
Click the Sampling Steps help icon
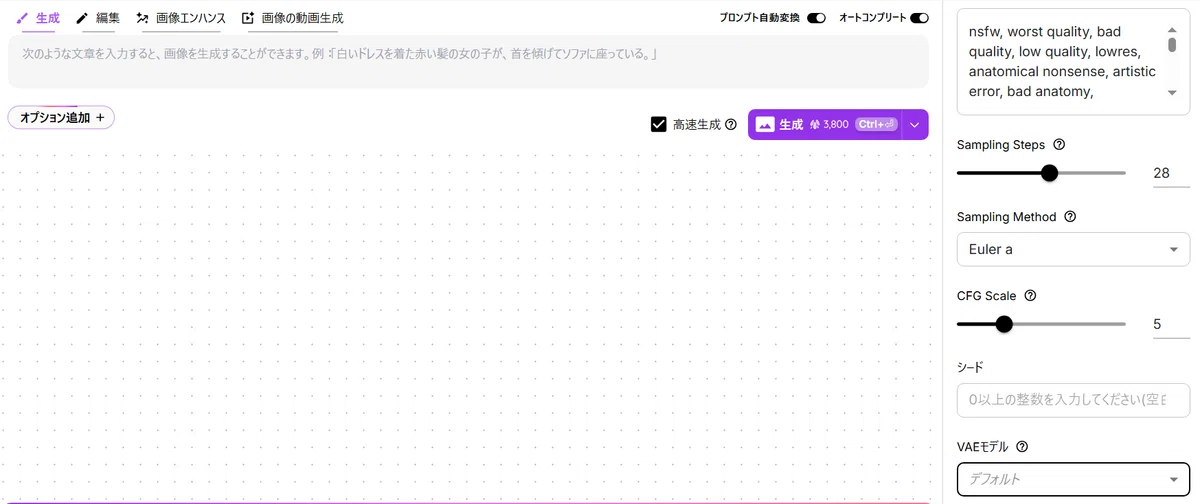coord(1059,145)
